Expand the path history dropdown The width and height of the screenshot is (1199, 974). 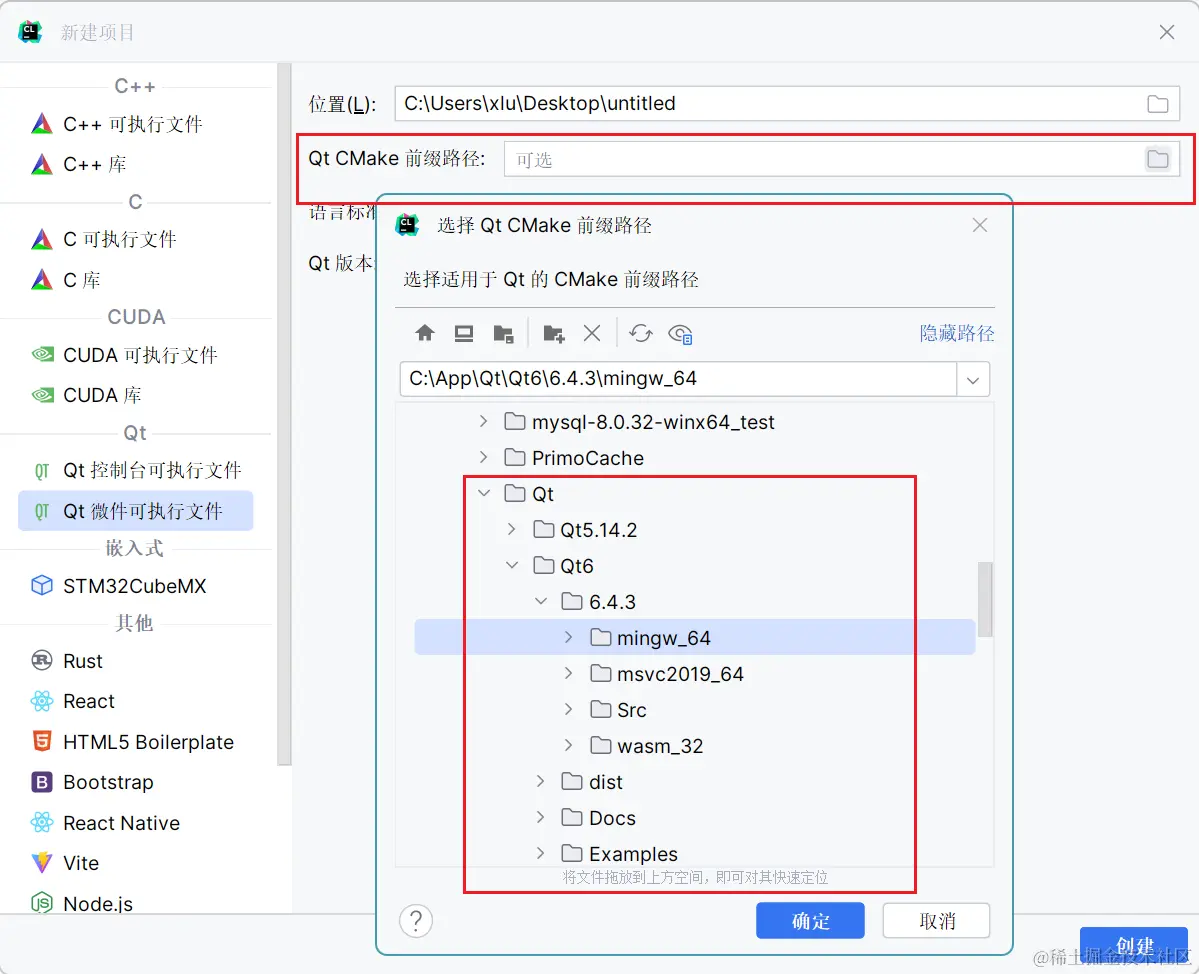(x=972, y=380)
